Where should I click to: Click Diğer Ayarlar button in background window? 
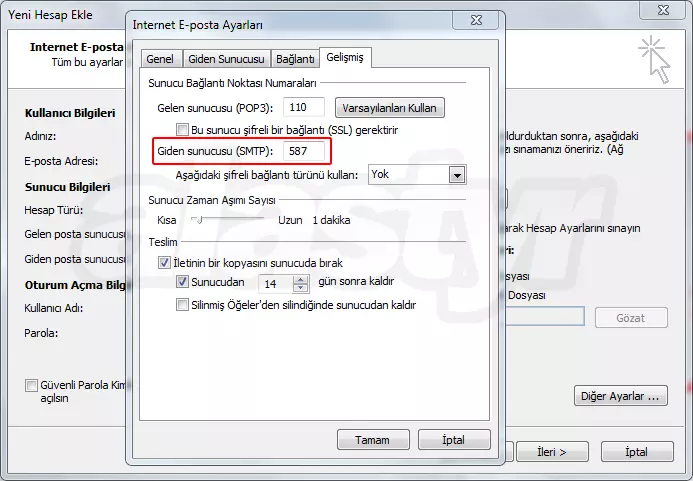coord(621,396)
